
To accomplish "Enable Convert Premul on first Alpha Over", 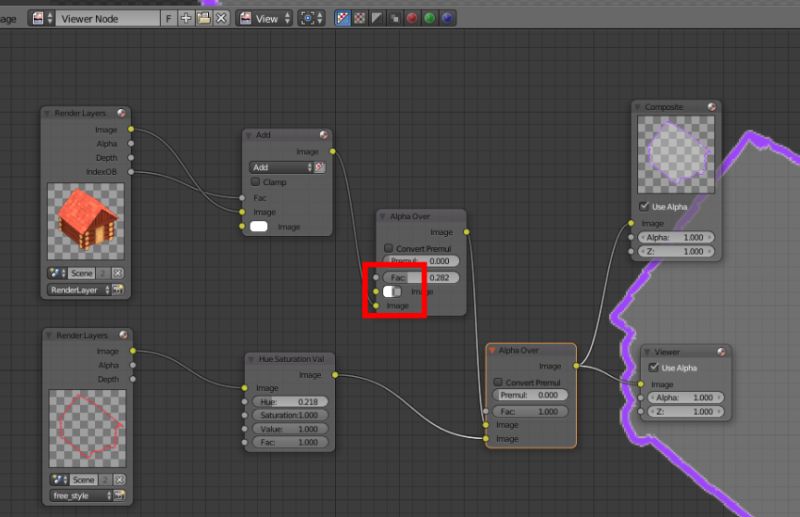I will (x=388, y=248).
